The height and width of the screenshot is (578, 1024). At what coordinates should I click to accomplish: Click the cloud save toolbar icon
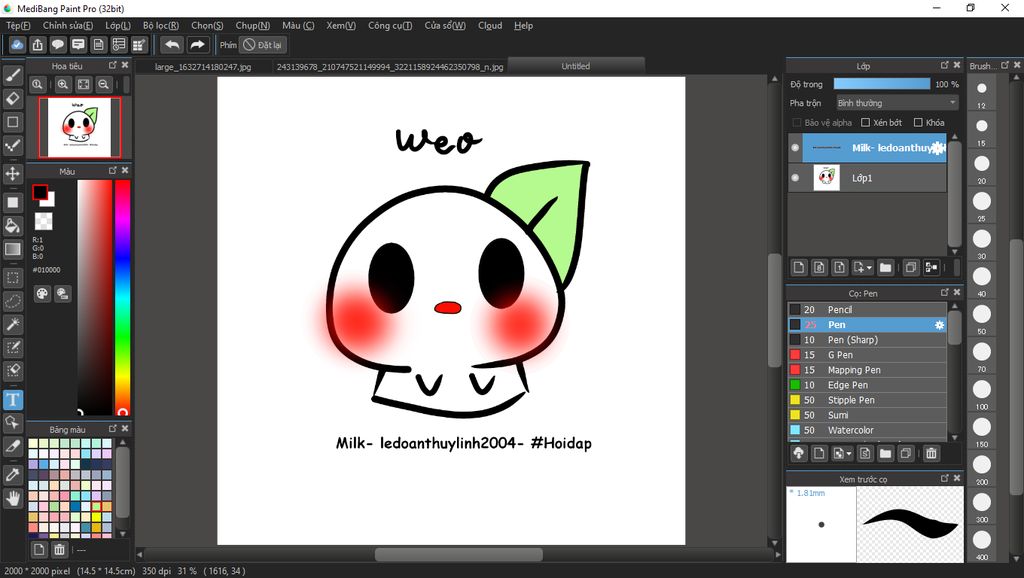coord(17,44)
